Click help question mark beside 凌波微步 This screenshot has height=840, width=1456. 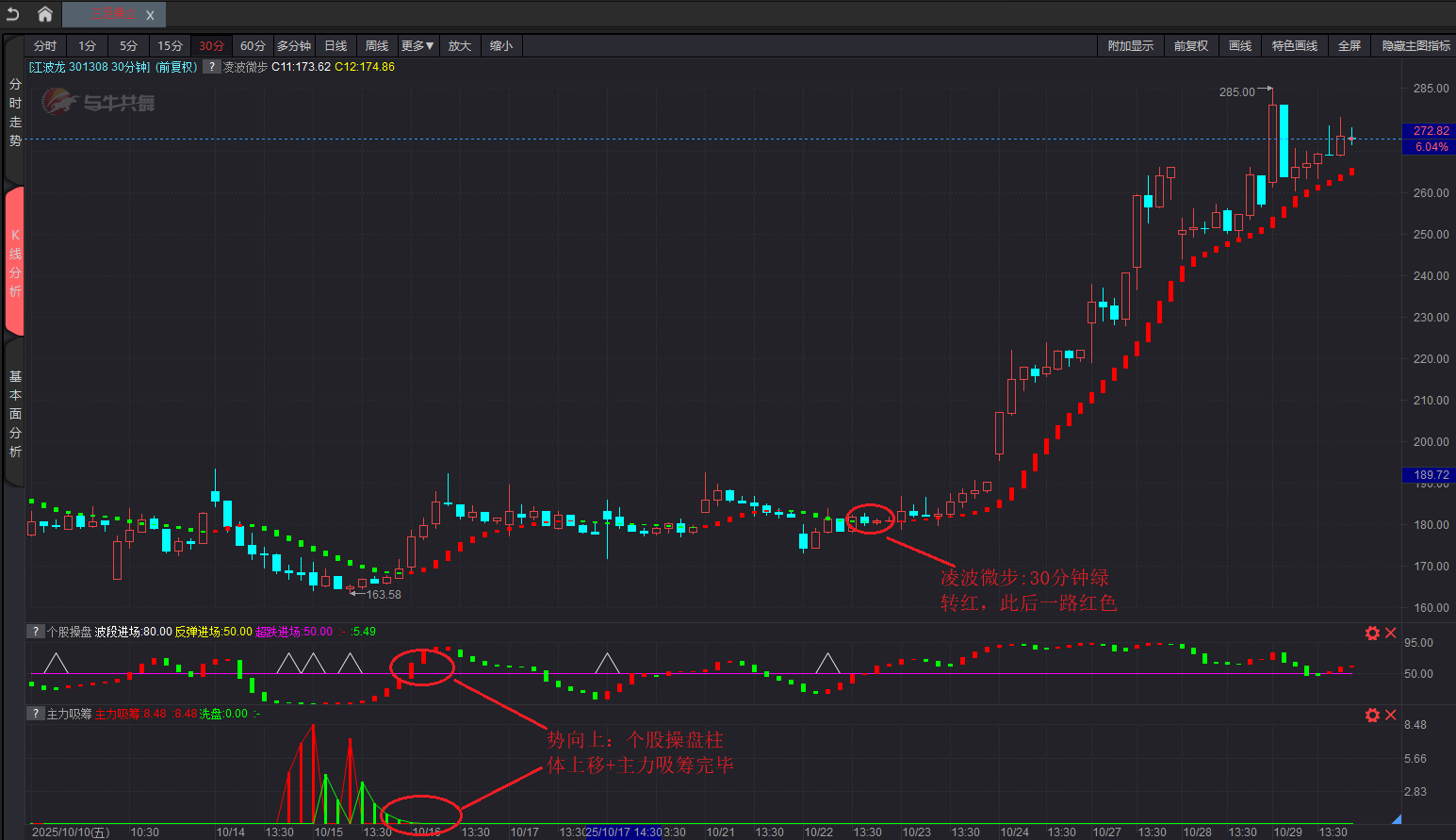click(x=213, y=67)
